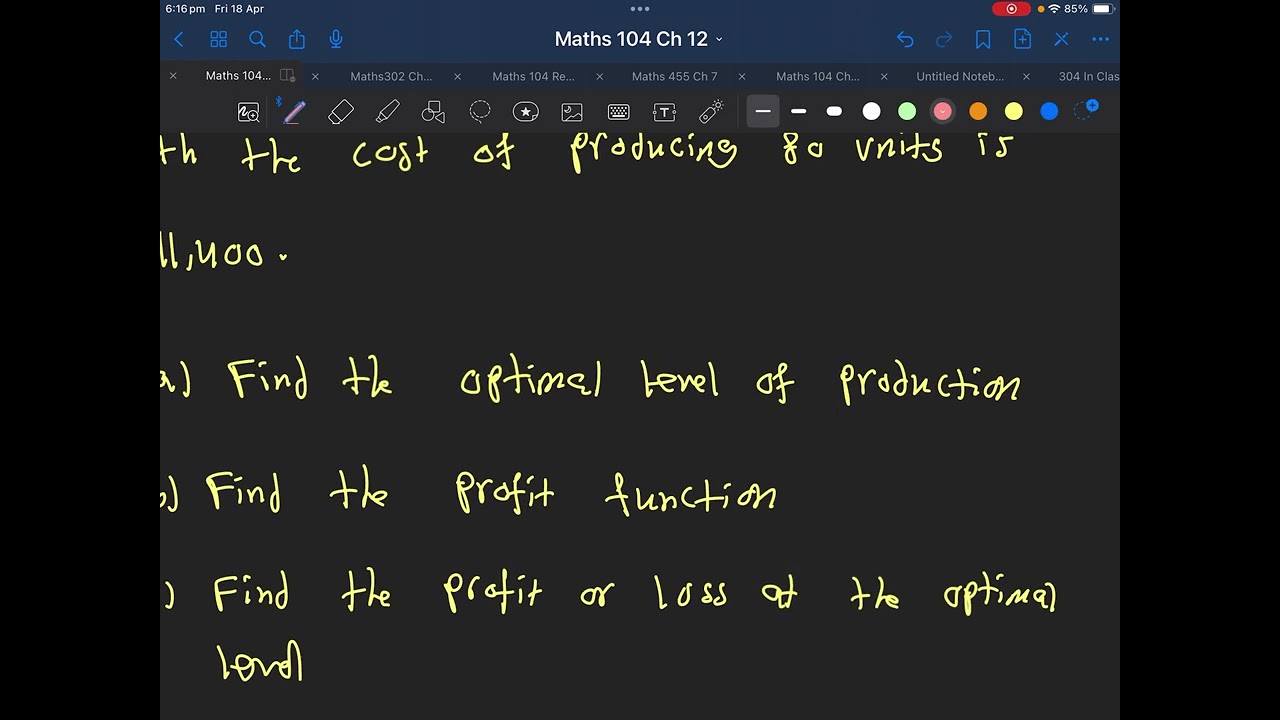Tap the 85% battery indicator
The image size is (1280, 720).
pos(1089,9)
